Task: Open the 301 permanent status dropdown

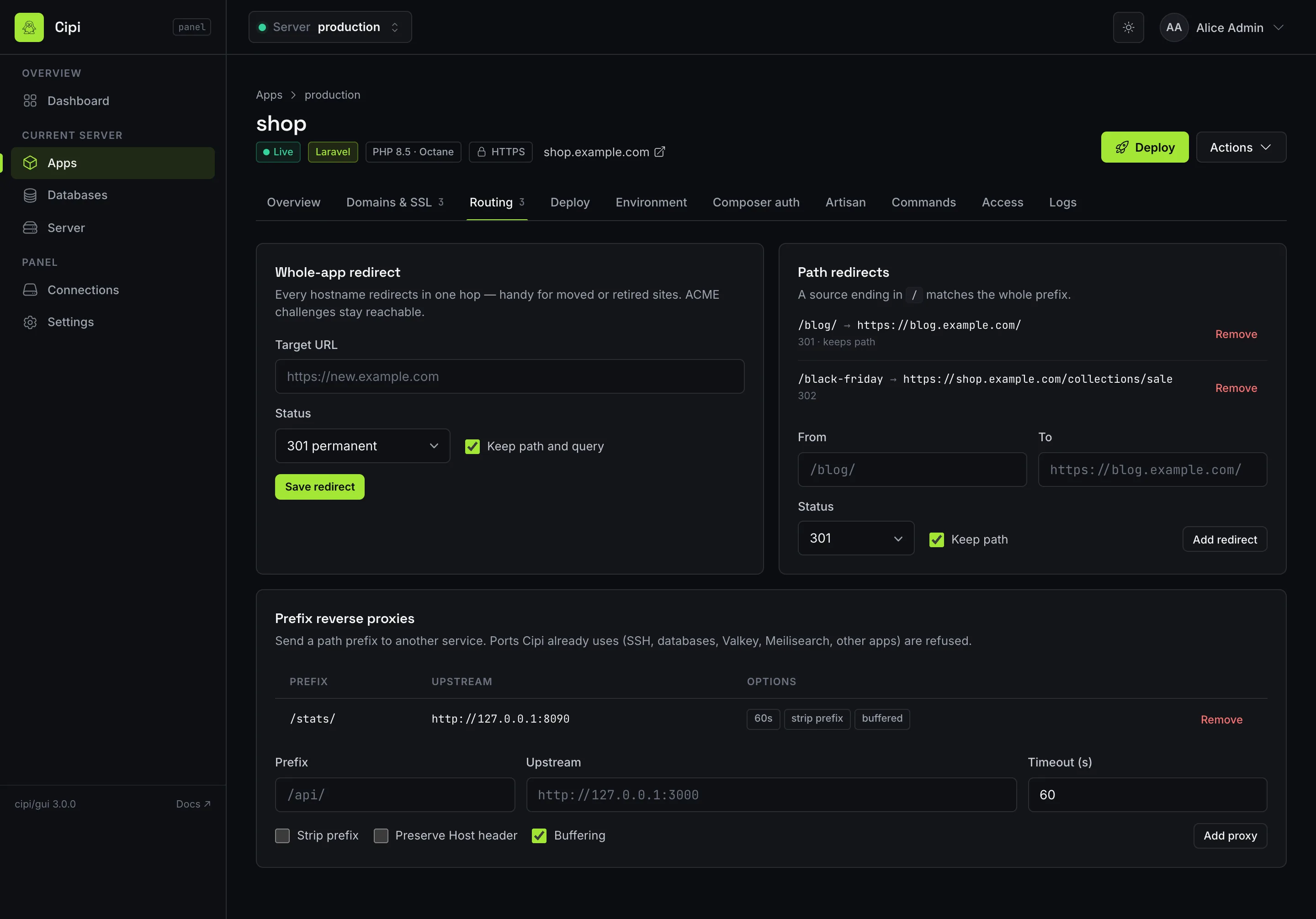Action: (x=362, y=446)
